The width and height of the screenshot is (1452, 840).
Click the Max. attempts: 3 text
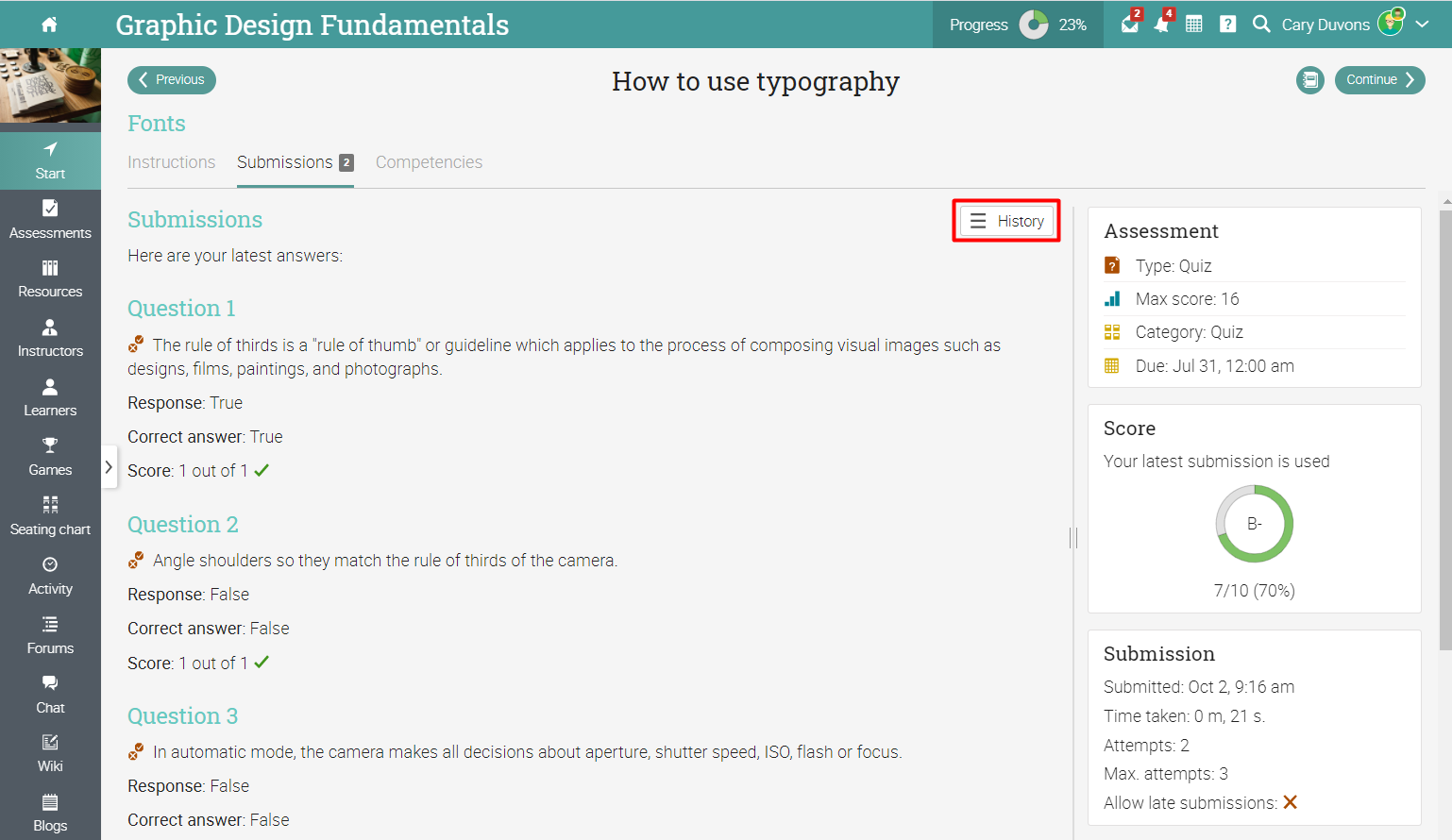point(1166,774)
